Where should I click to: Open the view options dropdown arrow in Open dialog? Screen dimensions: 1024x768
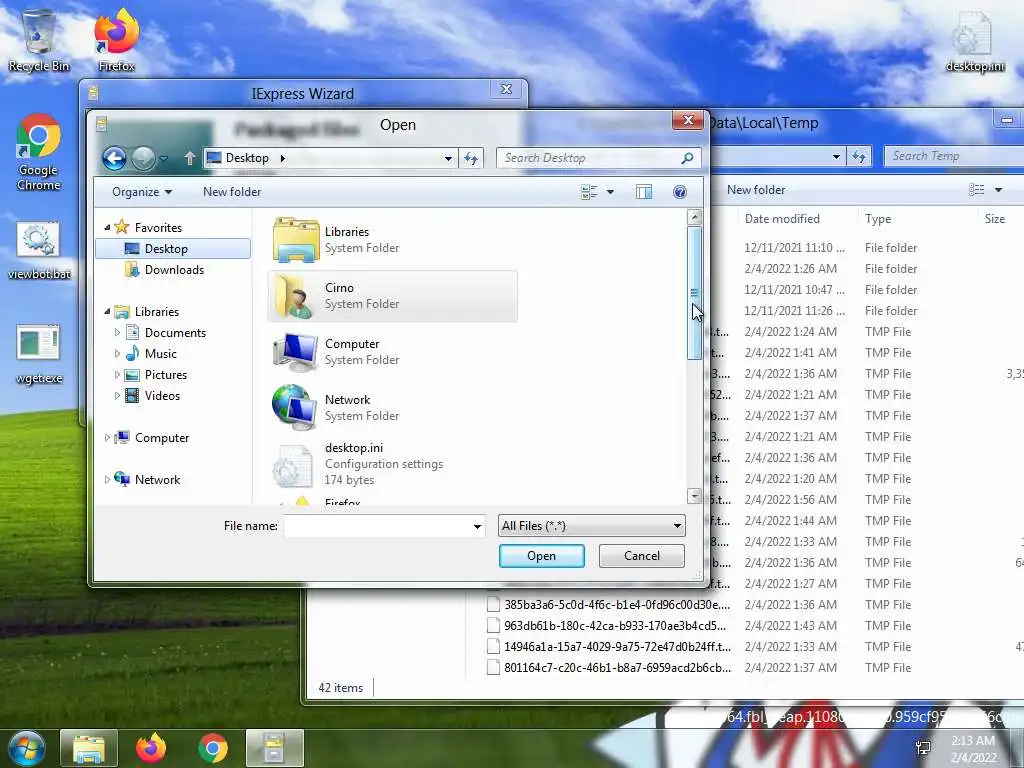pyautogui.click(x=610, y=192)
